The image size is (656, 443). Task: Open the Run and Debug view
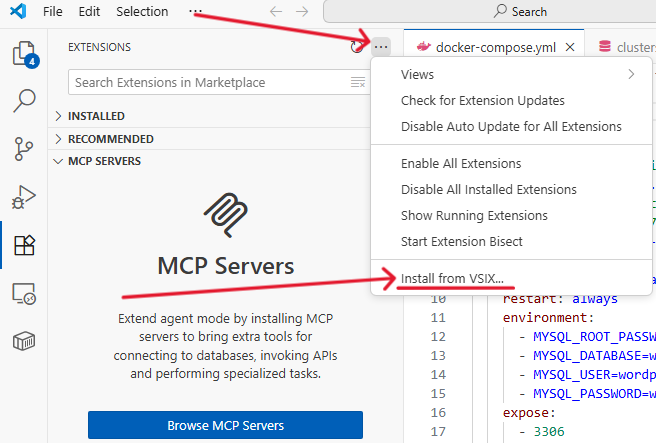pyautogui.click(x=24, y=197)
